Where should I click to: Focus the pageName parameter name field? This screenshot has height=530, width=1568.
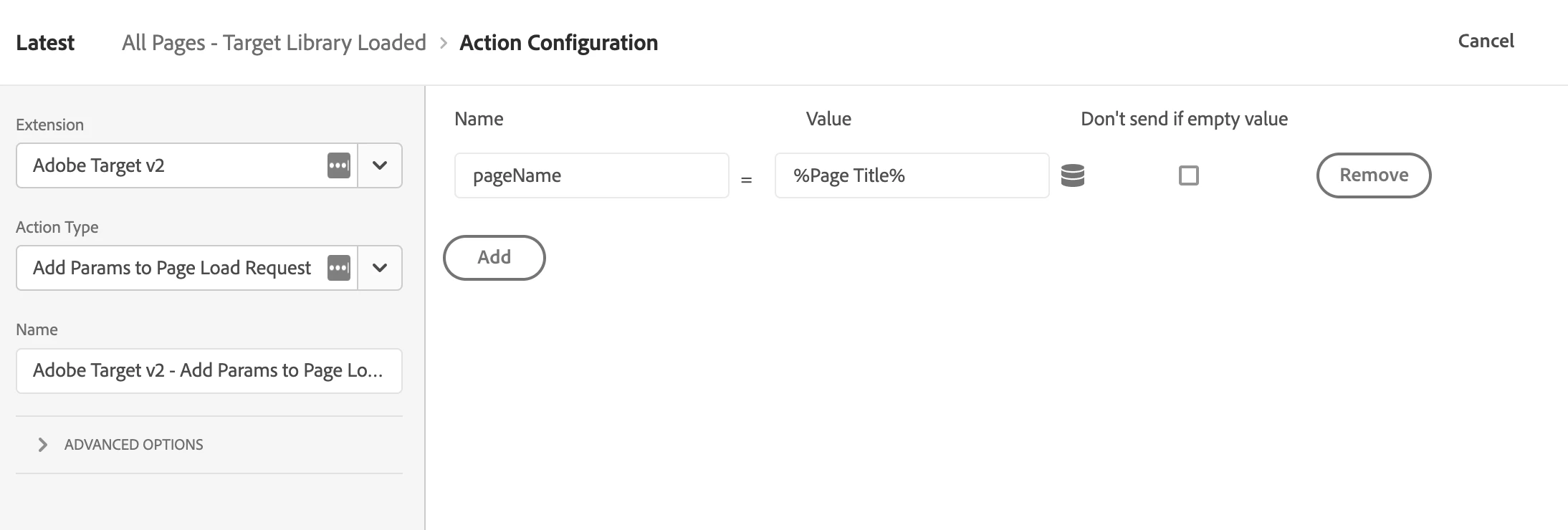(591, 175)
